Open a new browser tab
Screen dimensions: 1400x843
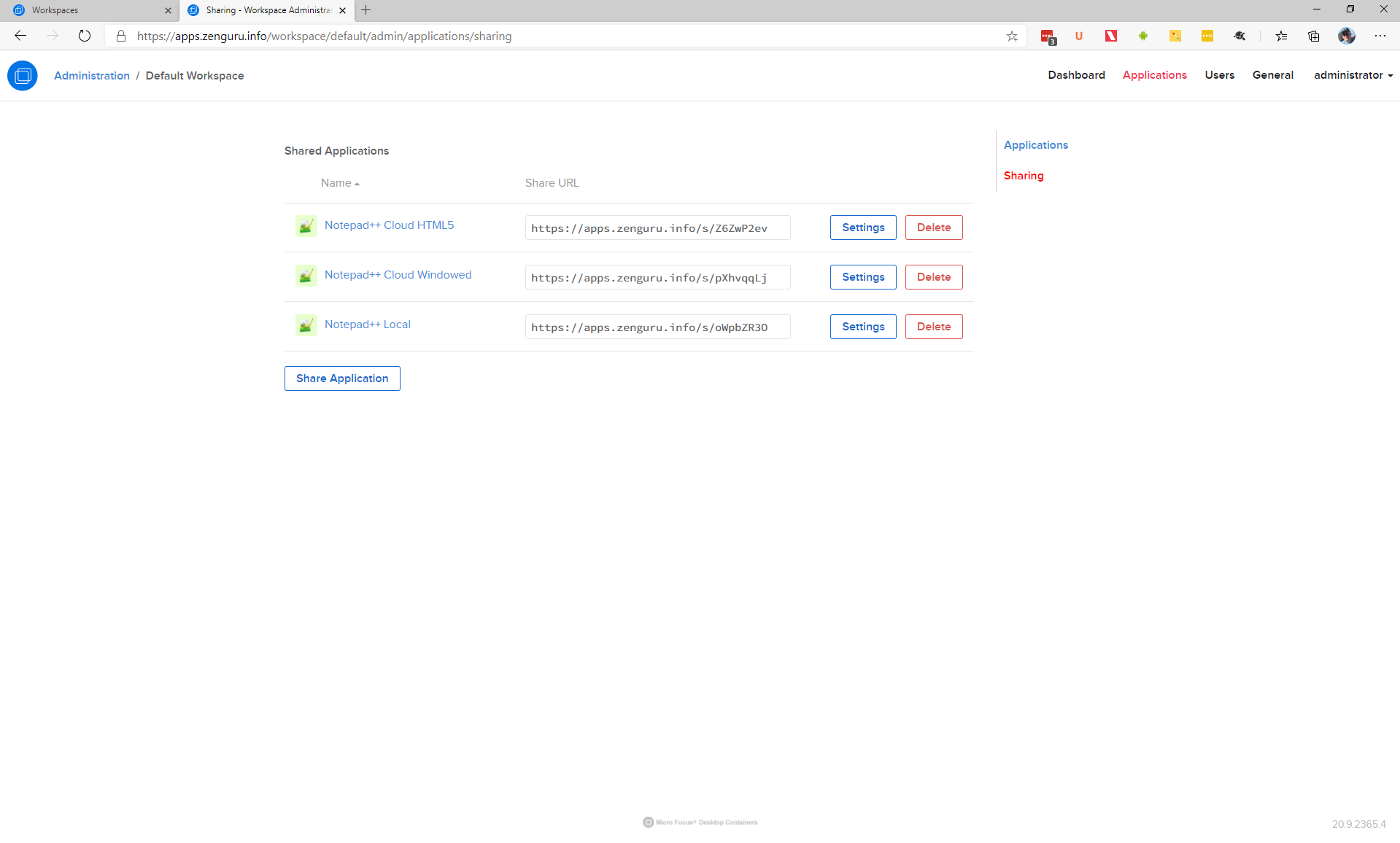pyautogui.click(x=366, y=10)
